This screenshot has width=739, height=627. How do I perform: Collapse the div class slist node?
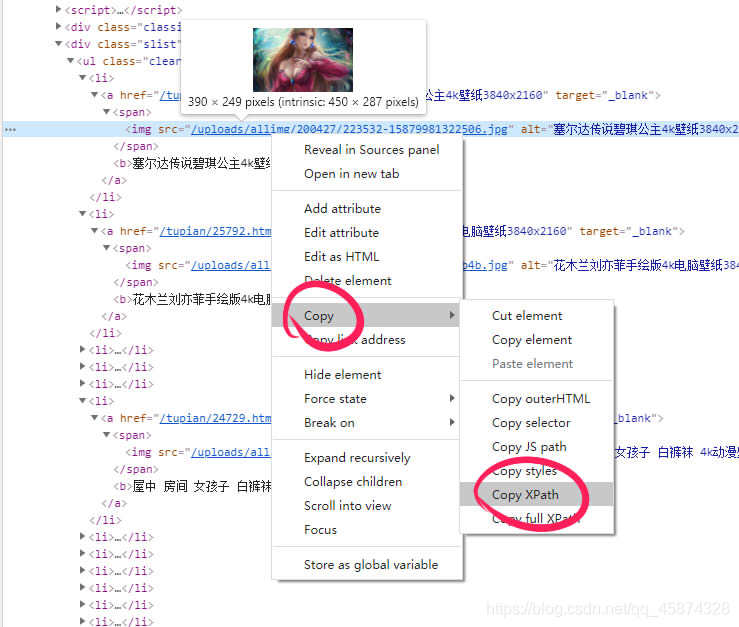(x=58, y=44)
